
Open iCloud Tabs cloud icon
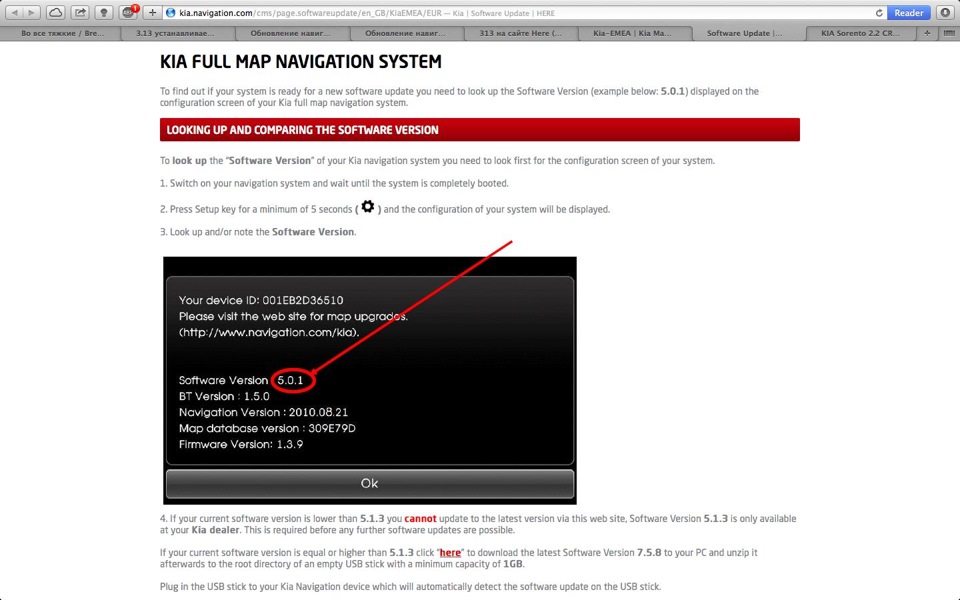(55, 12)
